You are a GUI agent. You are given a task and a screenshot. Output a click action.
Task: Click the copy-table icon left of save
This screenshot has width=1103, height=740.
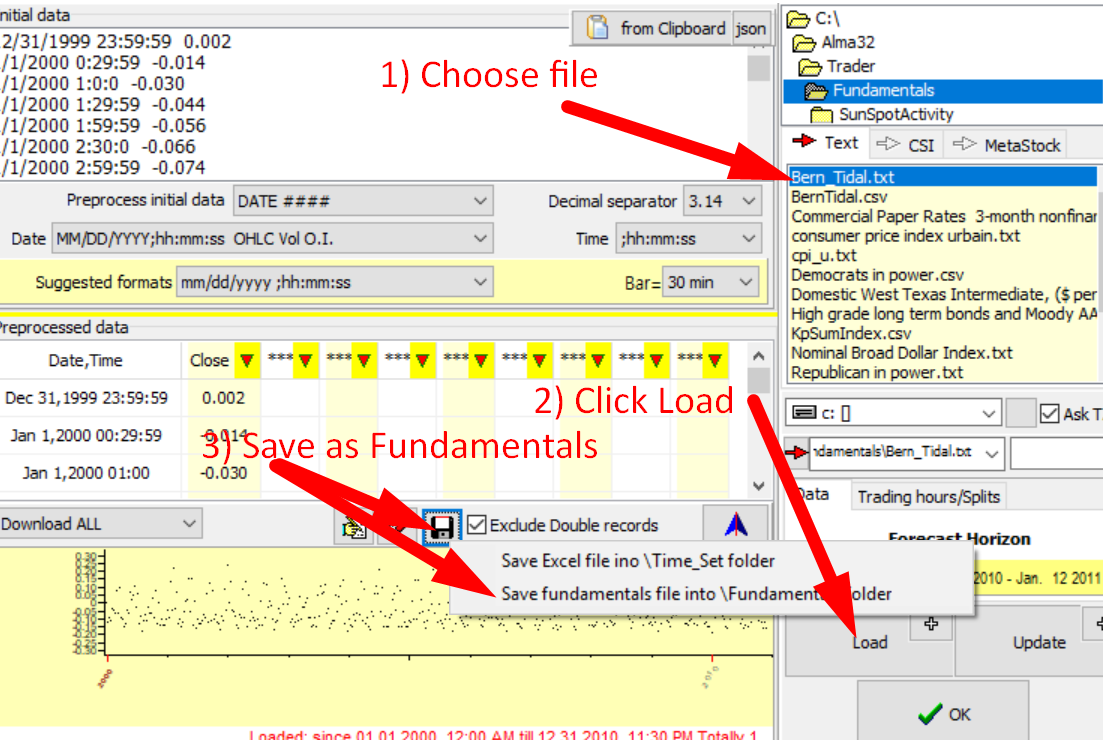354,527
